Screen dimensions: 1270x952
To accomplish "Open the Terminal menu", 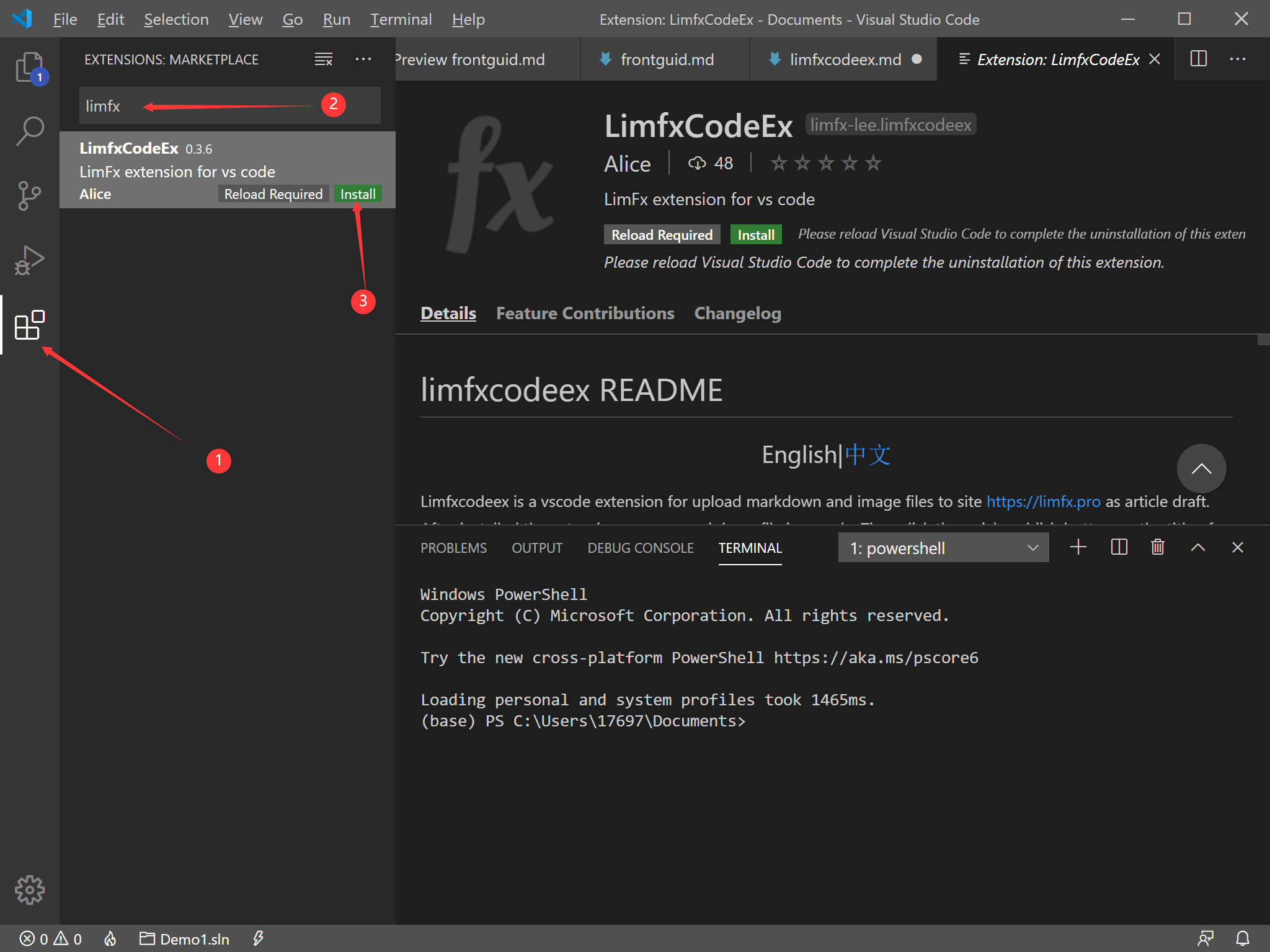I will click(401, 19).
